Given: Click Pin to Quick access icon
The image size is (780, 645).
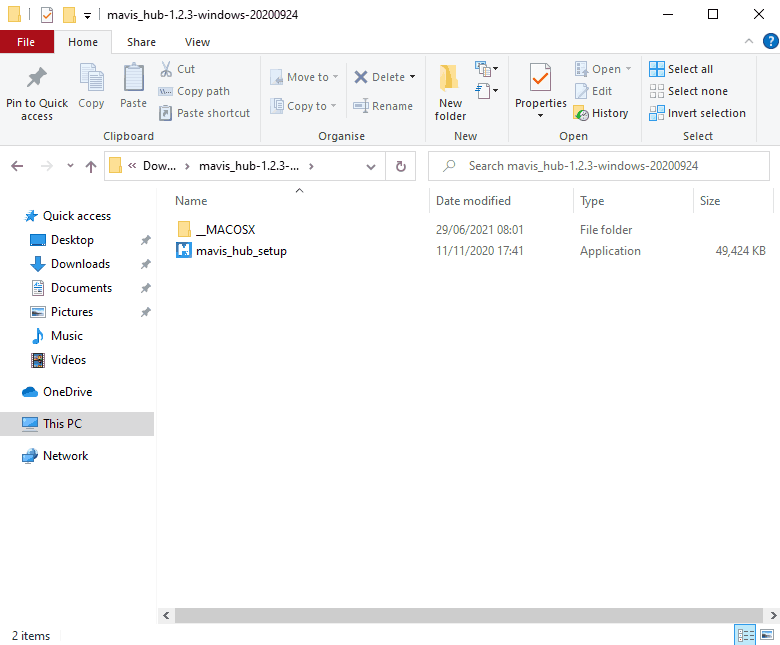Looking at the screenshot, I should coord(36,78).
